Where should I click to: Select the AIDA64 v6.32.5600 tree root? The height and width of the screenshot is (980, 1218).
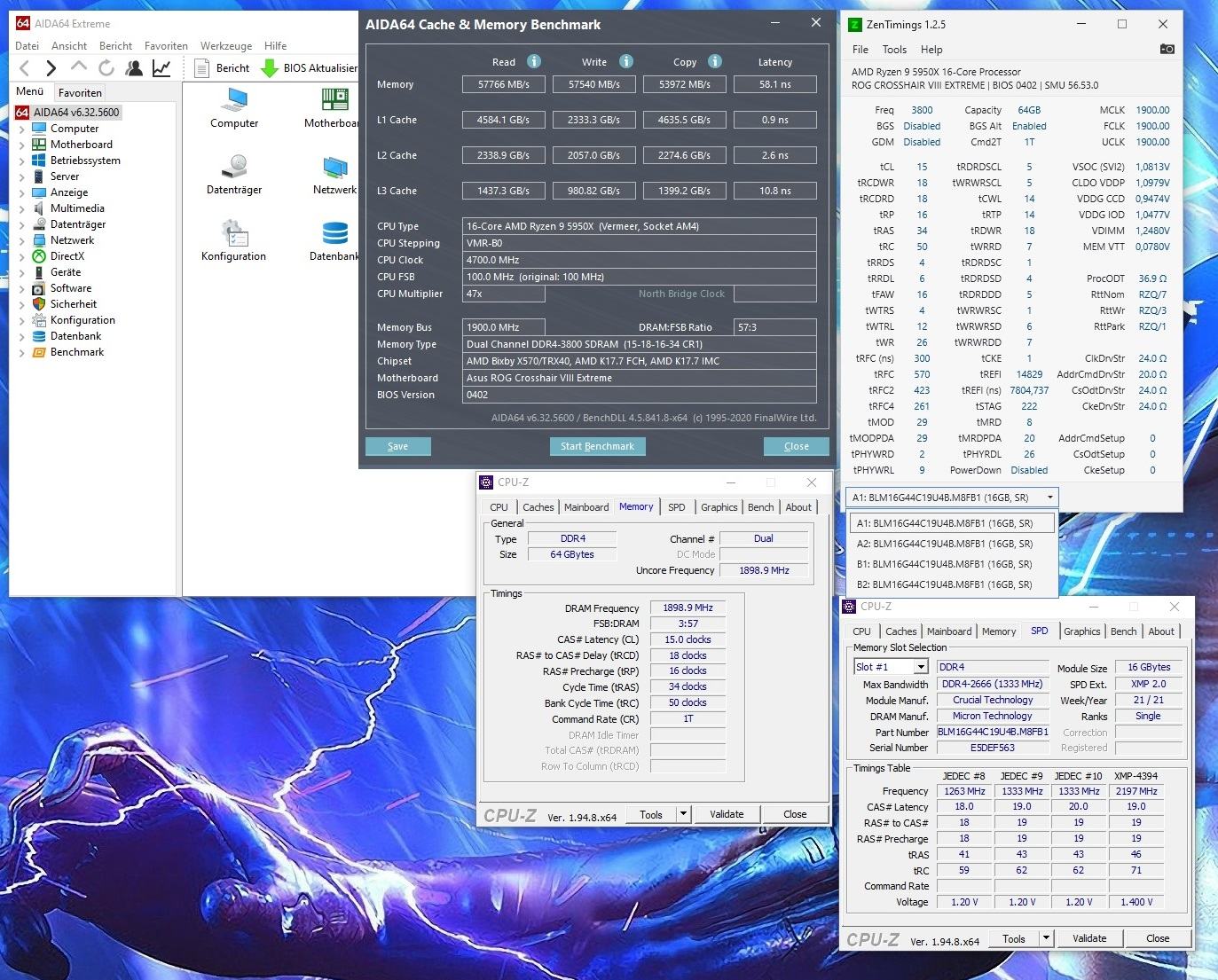coord(67,113)
